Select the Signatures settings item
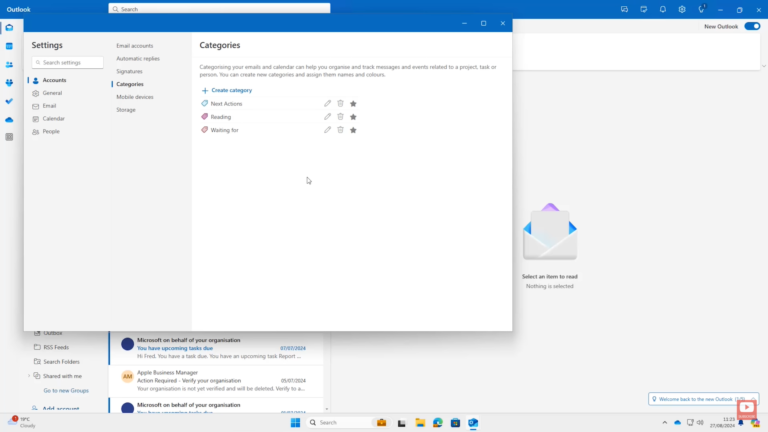Viewport: 768px width, 432px height. point(129,72)
